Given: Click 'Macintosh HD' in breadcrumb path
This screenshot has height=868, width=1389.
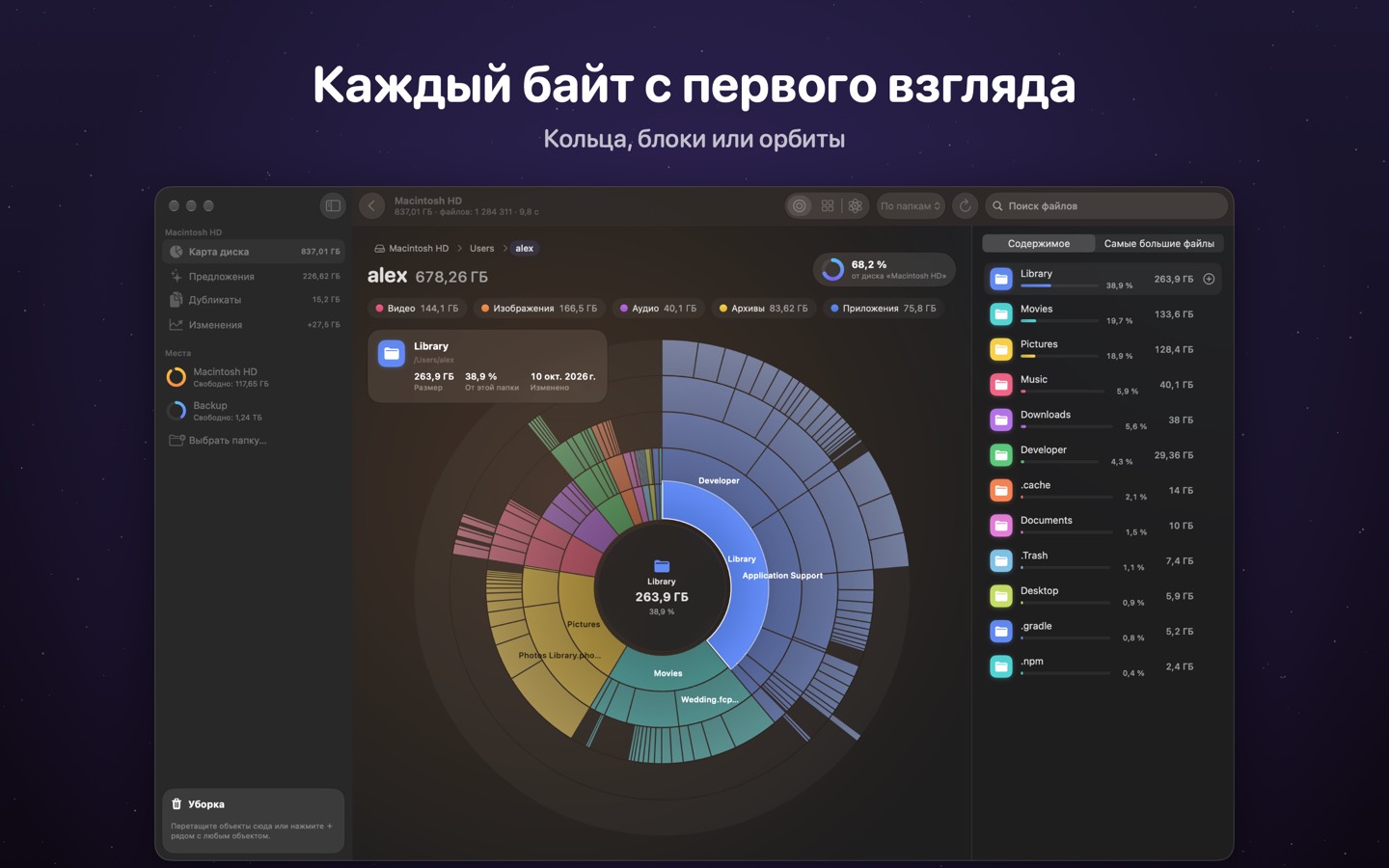Looking at the screenshot, I should [x=412, y=248].
